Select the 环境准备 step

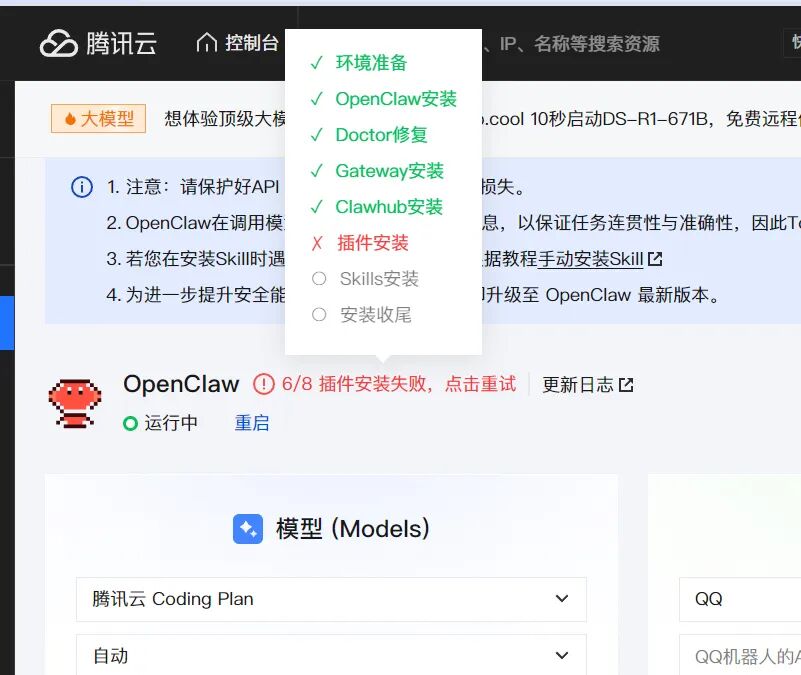[371, 63]
